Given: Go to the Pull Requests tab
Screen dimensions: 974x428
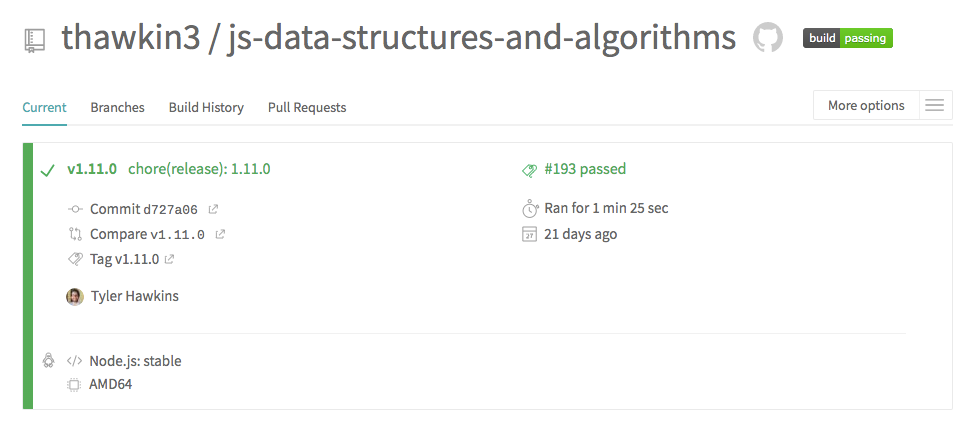Looking at the screenshot, I should click(307, 107).
